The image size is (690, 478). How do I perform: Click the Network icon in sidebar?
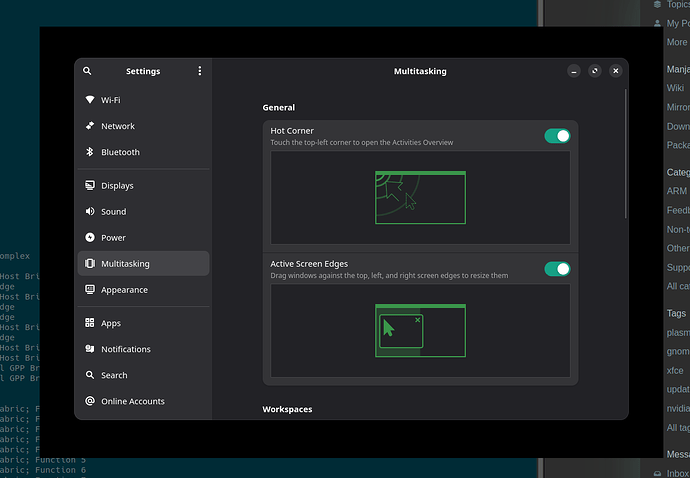click(90, 125)
